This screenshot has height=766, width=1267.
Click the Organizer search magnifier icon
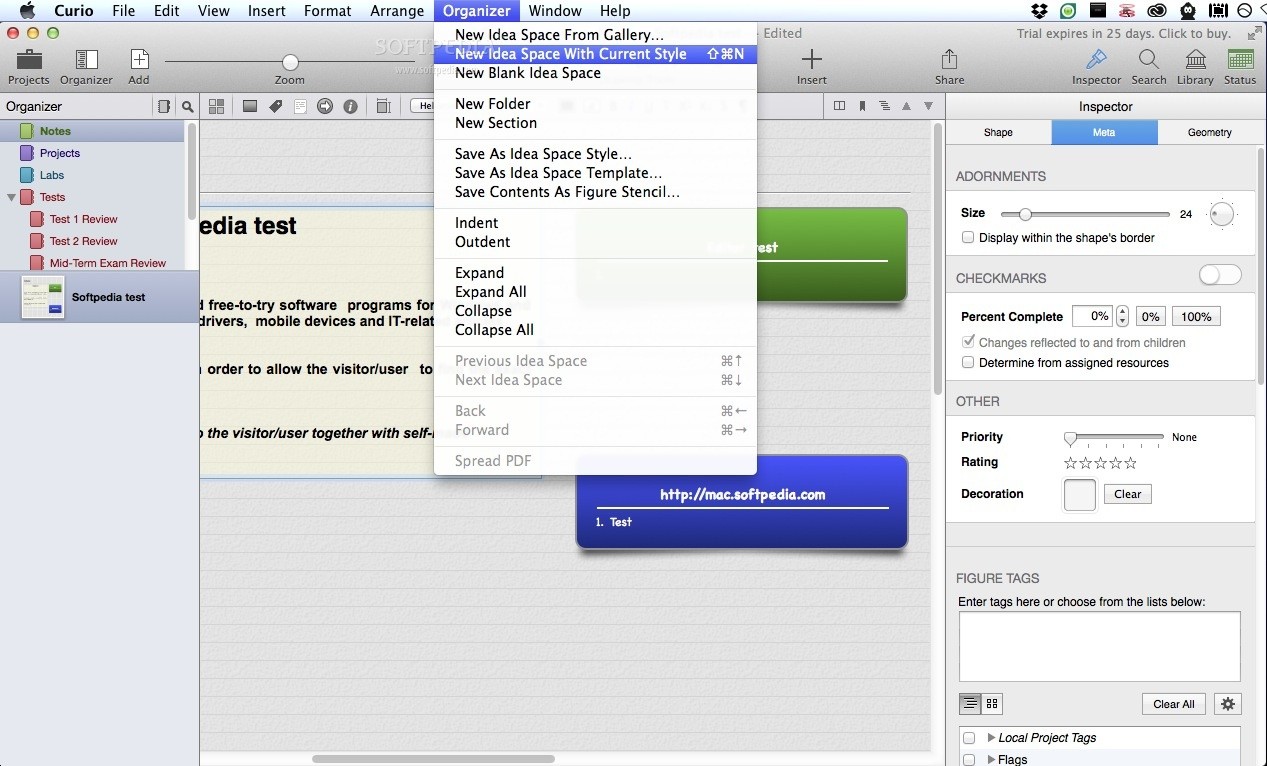click(x=187, y=106)
